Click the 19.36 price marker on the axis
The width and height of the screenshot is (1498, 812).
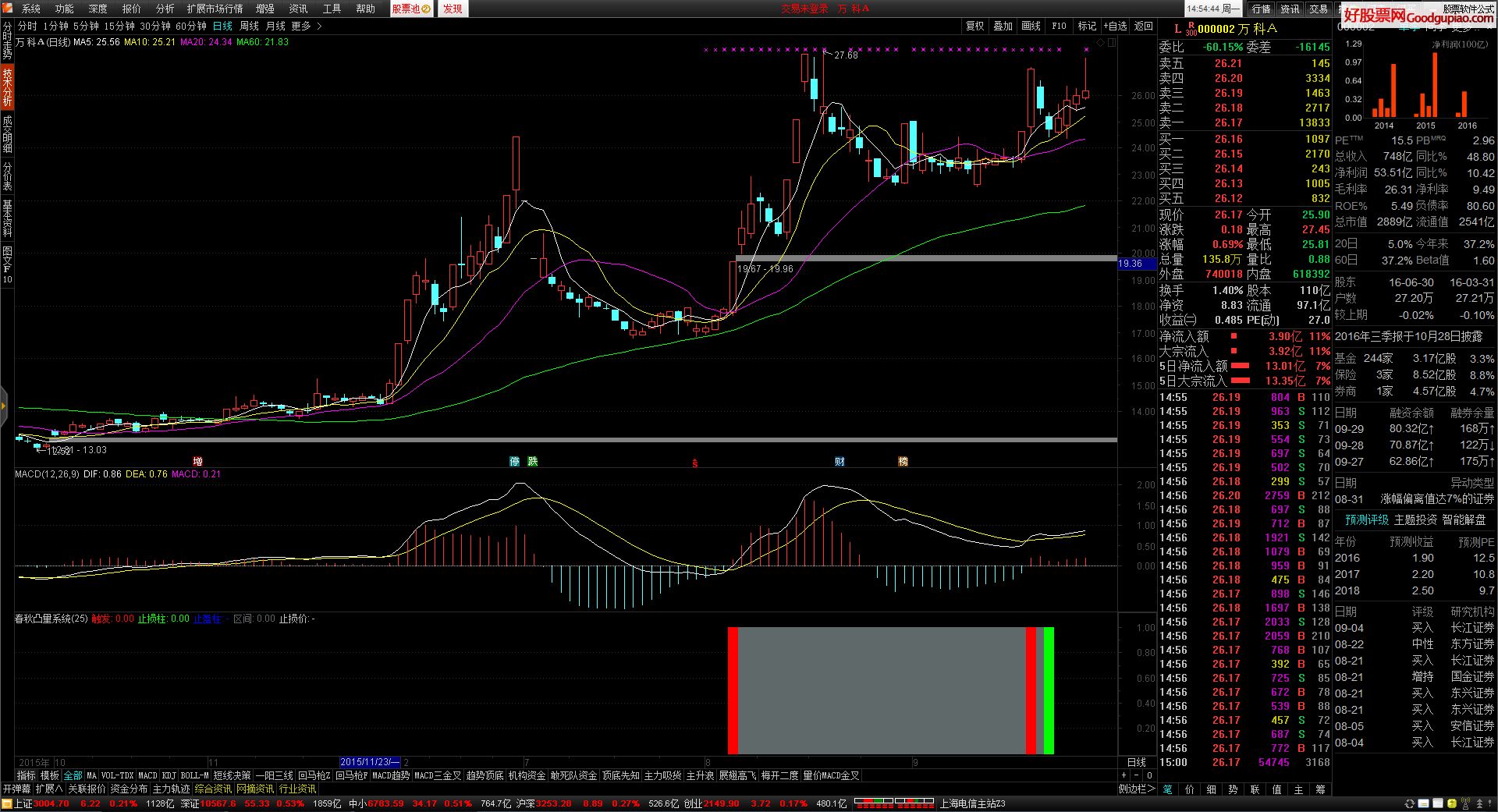1137,264
